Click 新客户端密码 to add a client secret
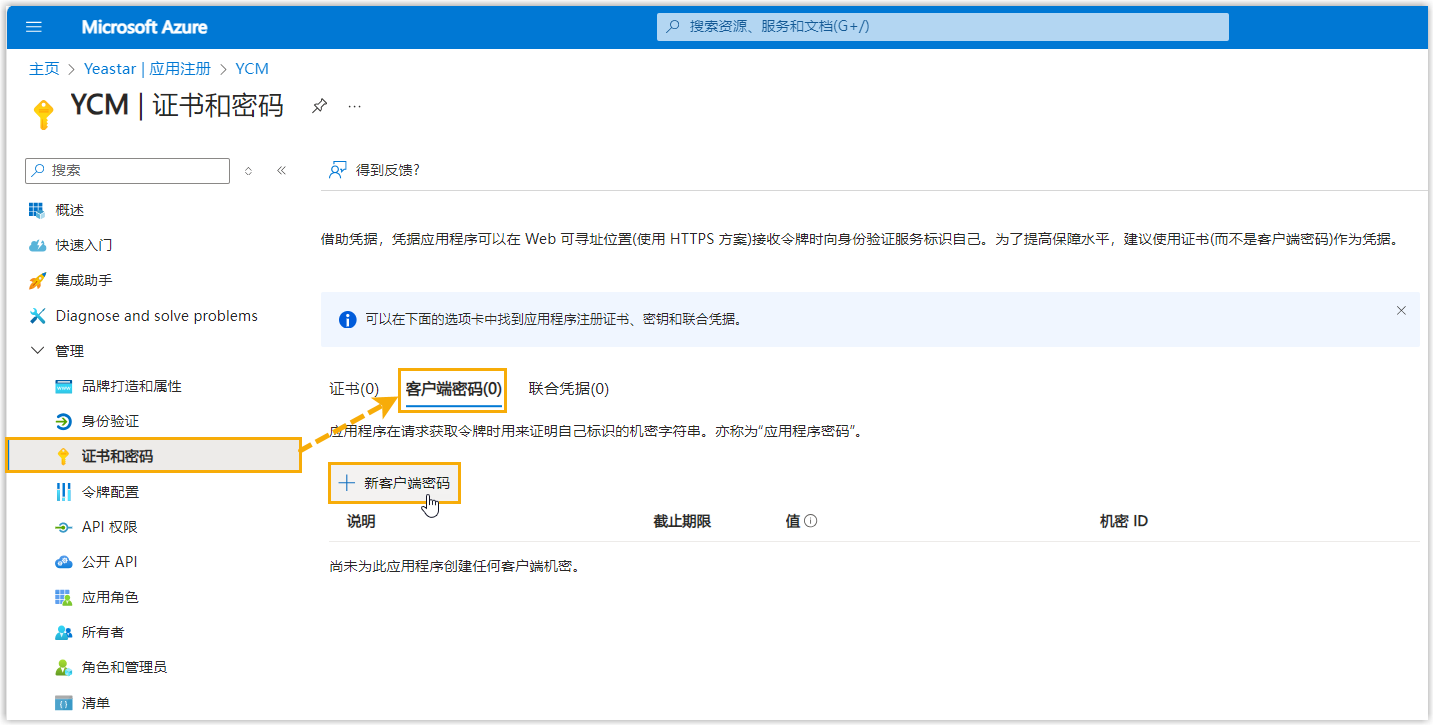 tap(395, 483)
